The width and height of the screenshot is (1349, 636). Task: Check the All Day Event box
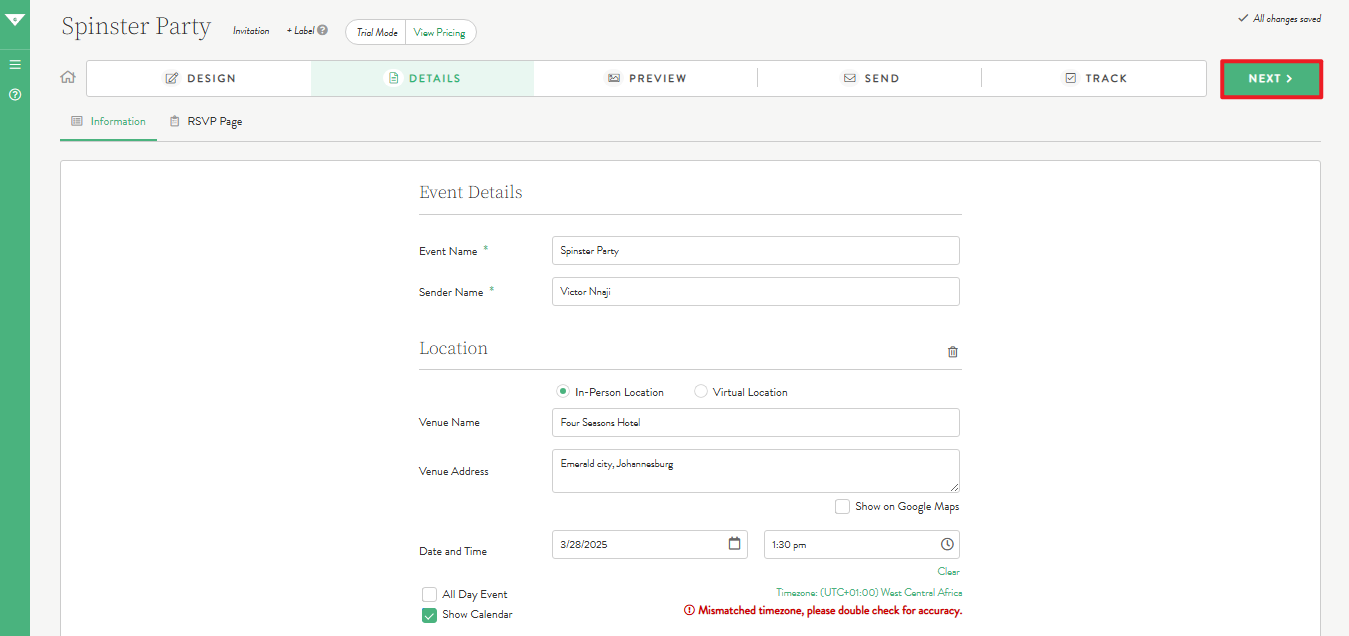point(429,594)
